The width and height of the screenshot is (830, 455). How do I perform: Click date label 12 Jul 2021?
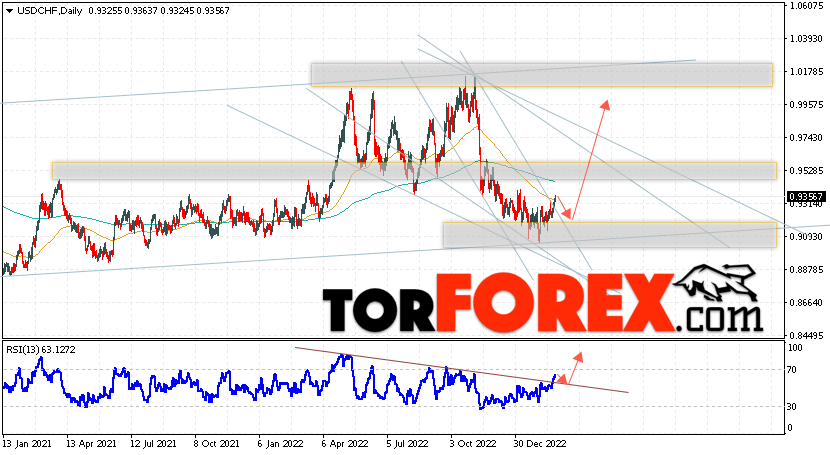point(154,443)
